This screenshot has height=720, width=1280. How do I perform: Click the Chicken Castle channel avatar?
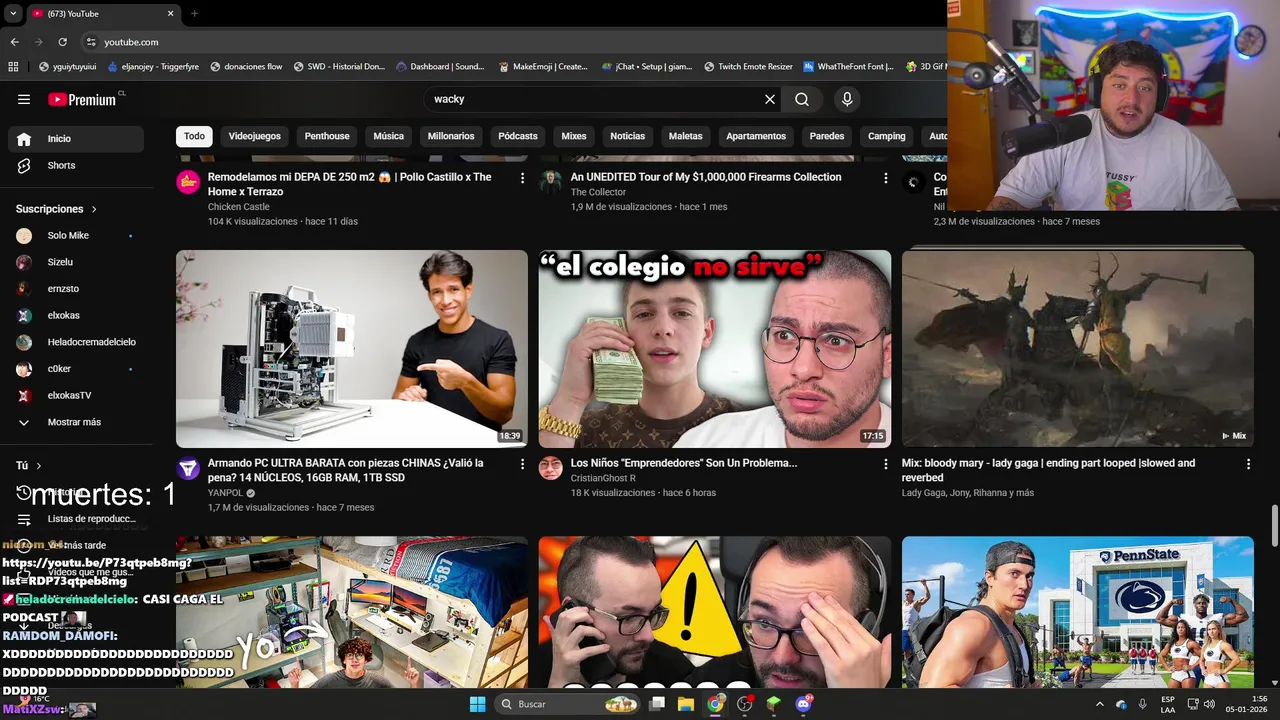pyautogui.click(x=188, y=182)
